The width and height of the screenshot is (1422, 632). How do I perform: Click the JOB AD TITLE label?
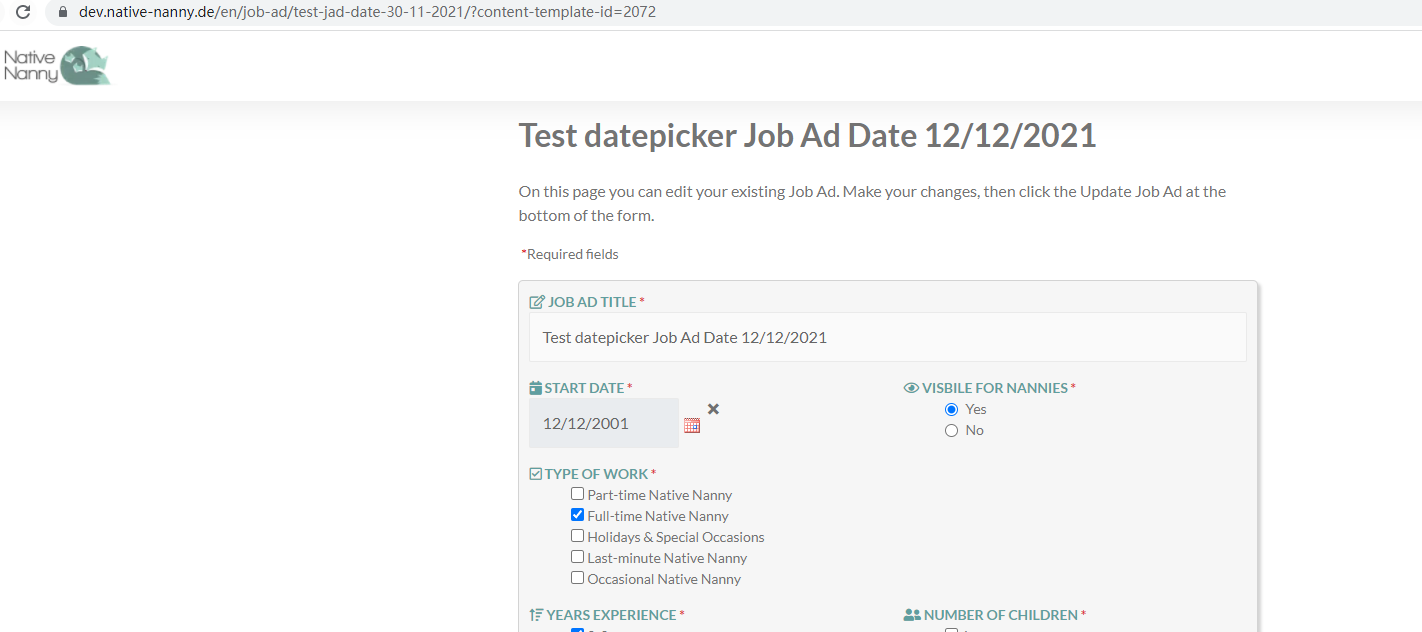[x=592, y=302]
